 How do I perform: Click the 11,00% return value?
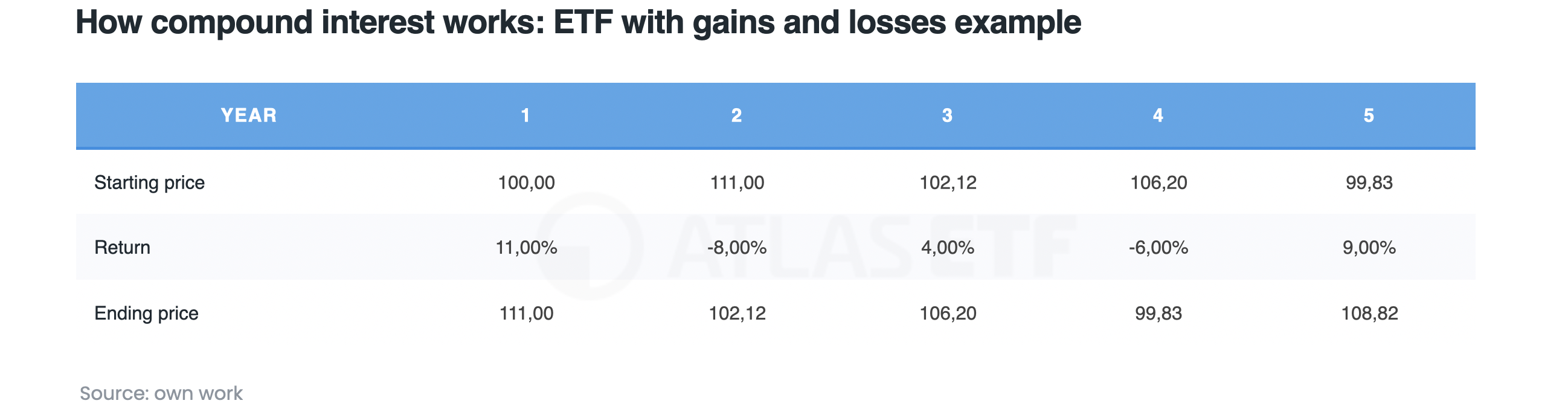coord(526,247)
